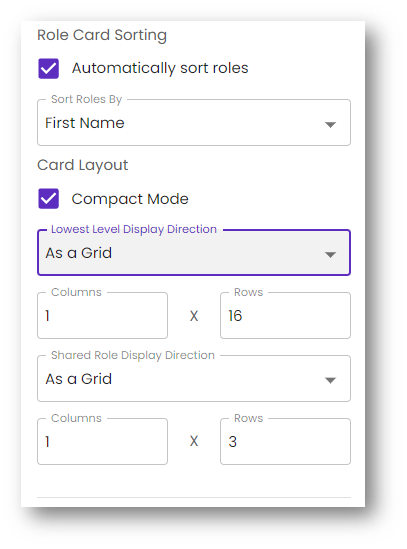Disable the Compact Mode checkbox
This screenshot has width=407, height=549.
tap(48, 199)
